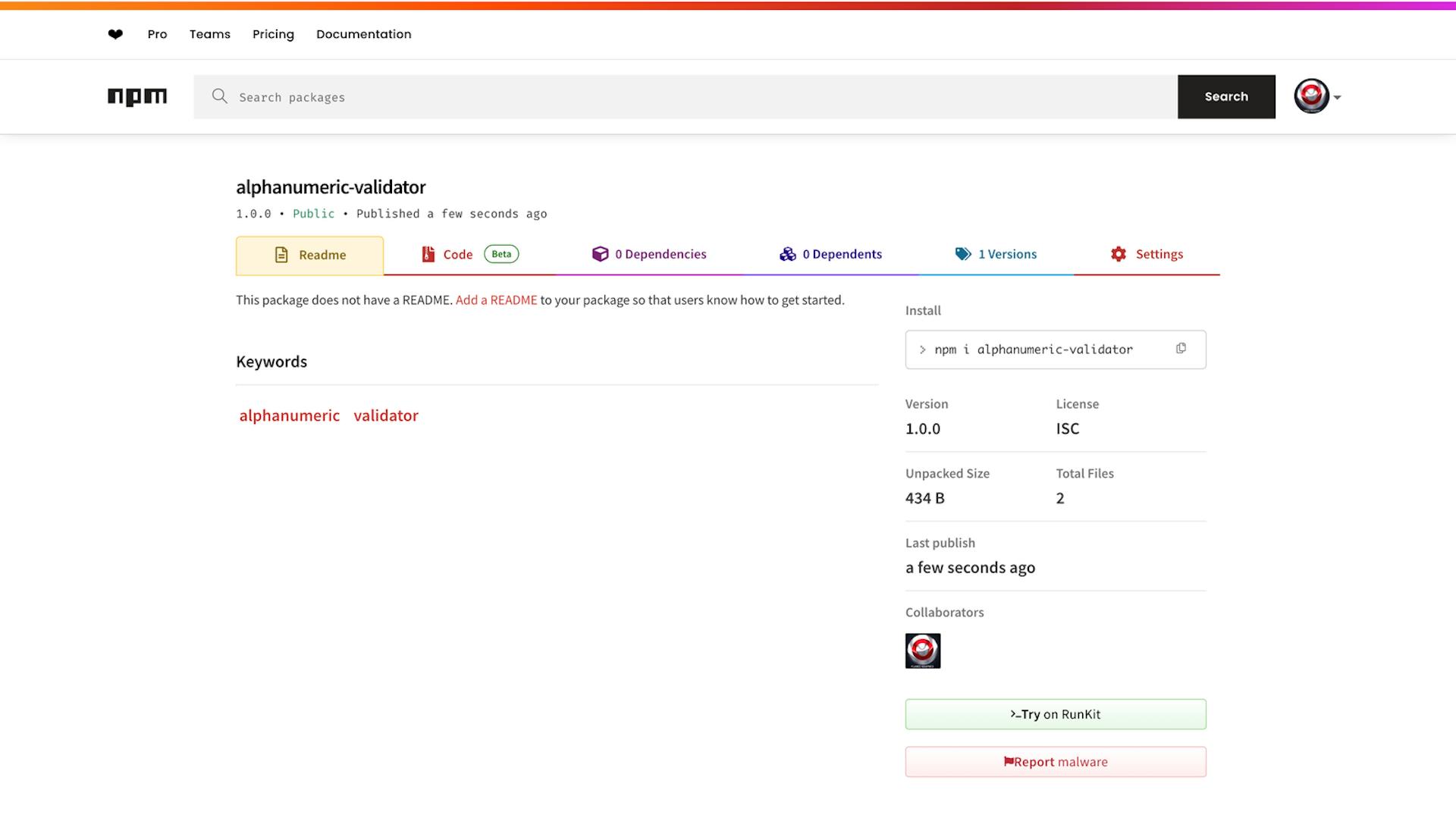Viewport: 1456px width, 837px height.
Task: Click the npm logo
Action: coord(137,97)
